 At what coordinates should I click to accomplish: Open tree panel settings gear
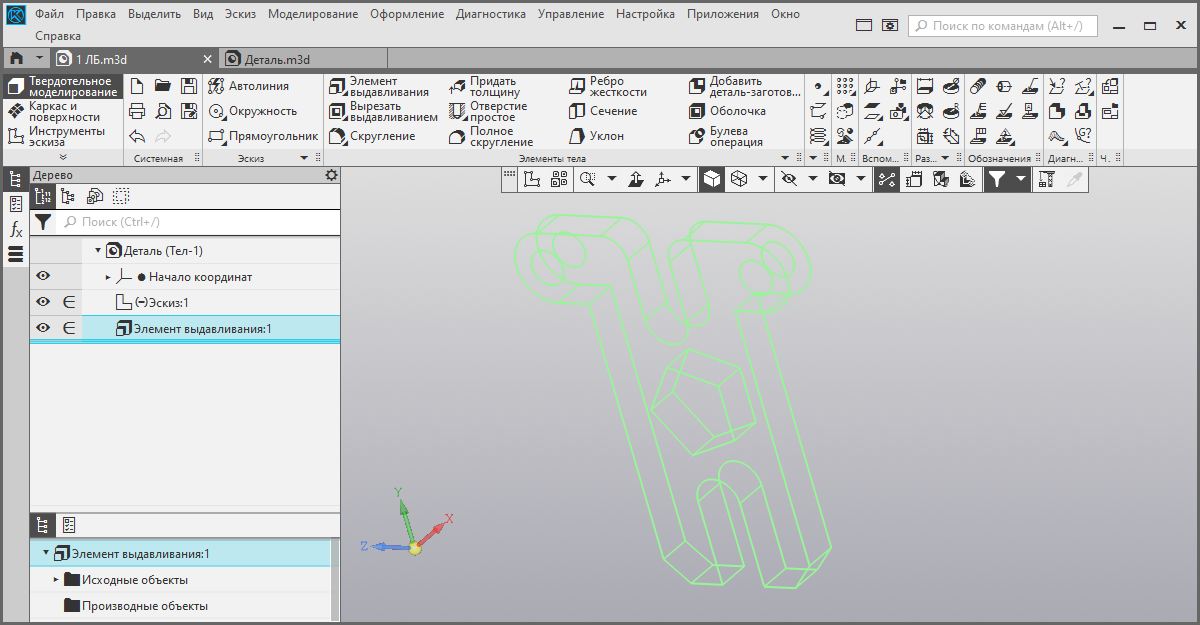tap(332, 175)
